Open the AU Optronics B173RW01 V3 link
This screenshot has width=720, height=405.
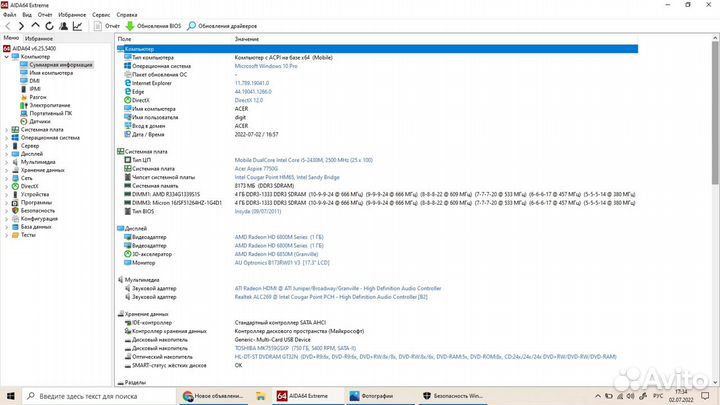click(282, 263)
